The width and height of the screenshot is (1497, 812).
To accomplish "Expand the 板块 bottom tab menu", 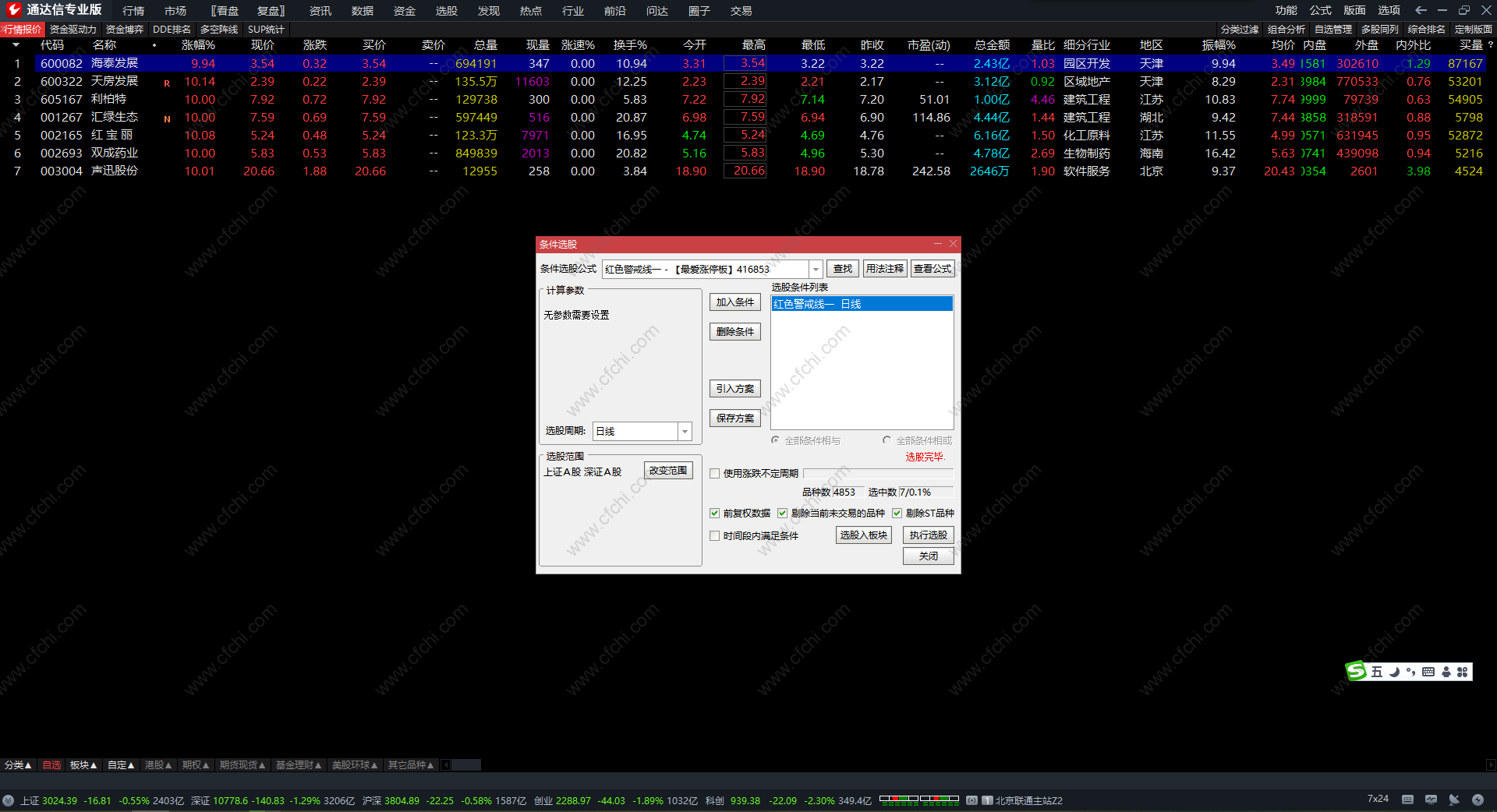I will pos(83,765).
